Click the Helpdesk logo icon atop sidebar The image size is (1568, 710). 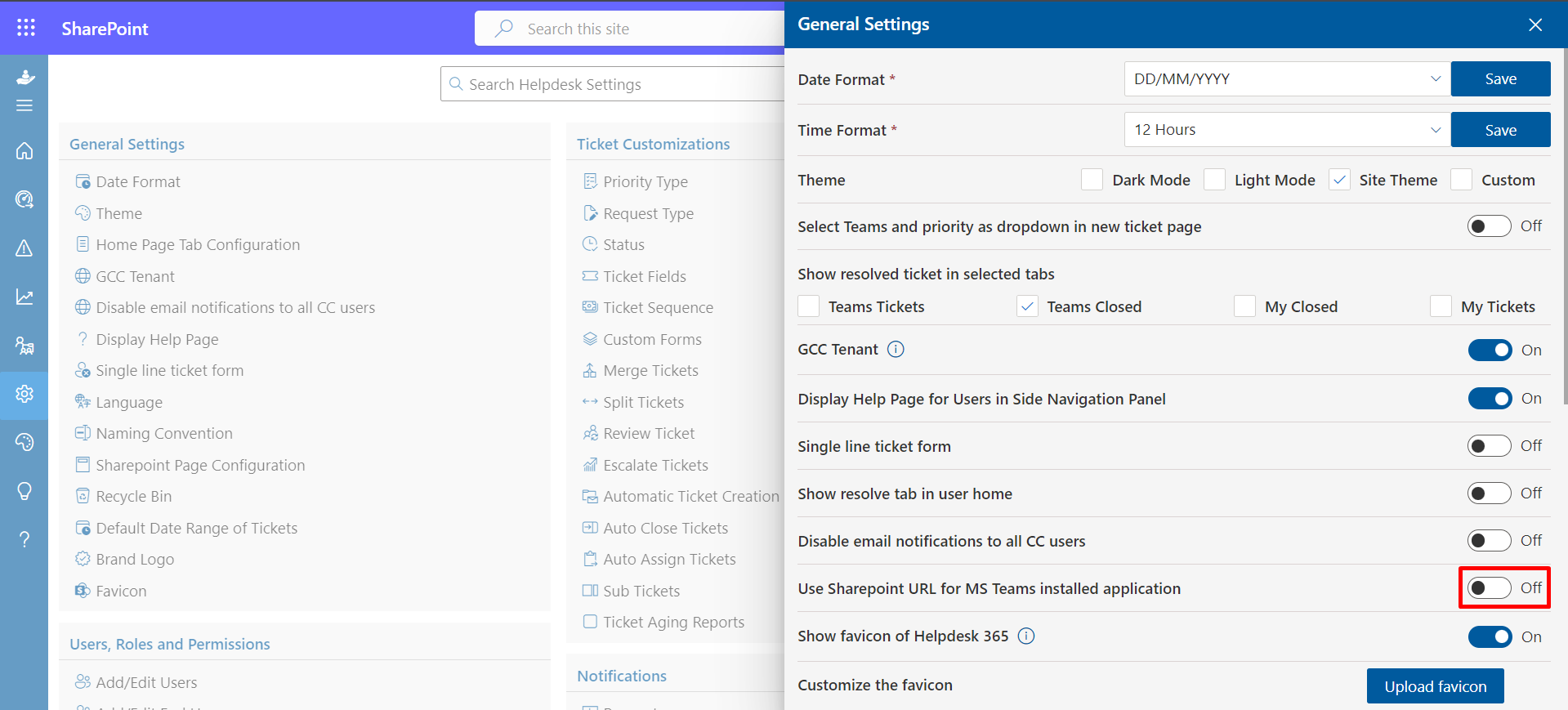(25, 78)
